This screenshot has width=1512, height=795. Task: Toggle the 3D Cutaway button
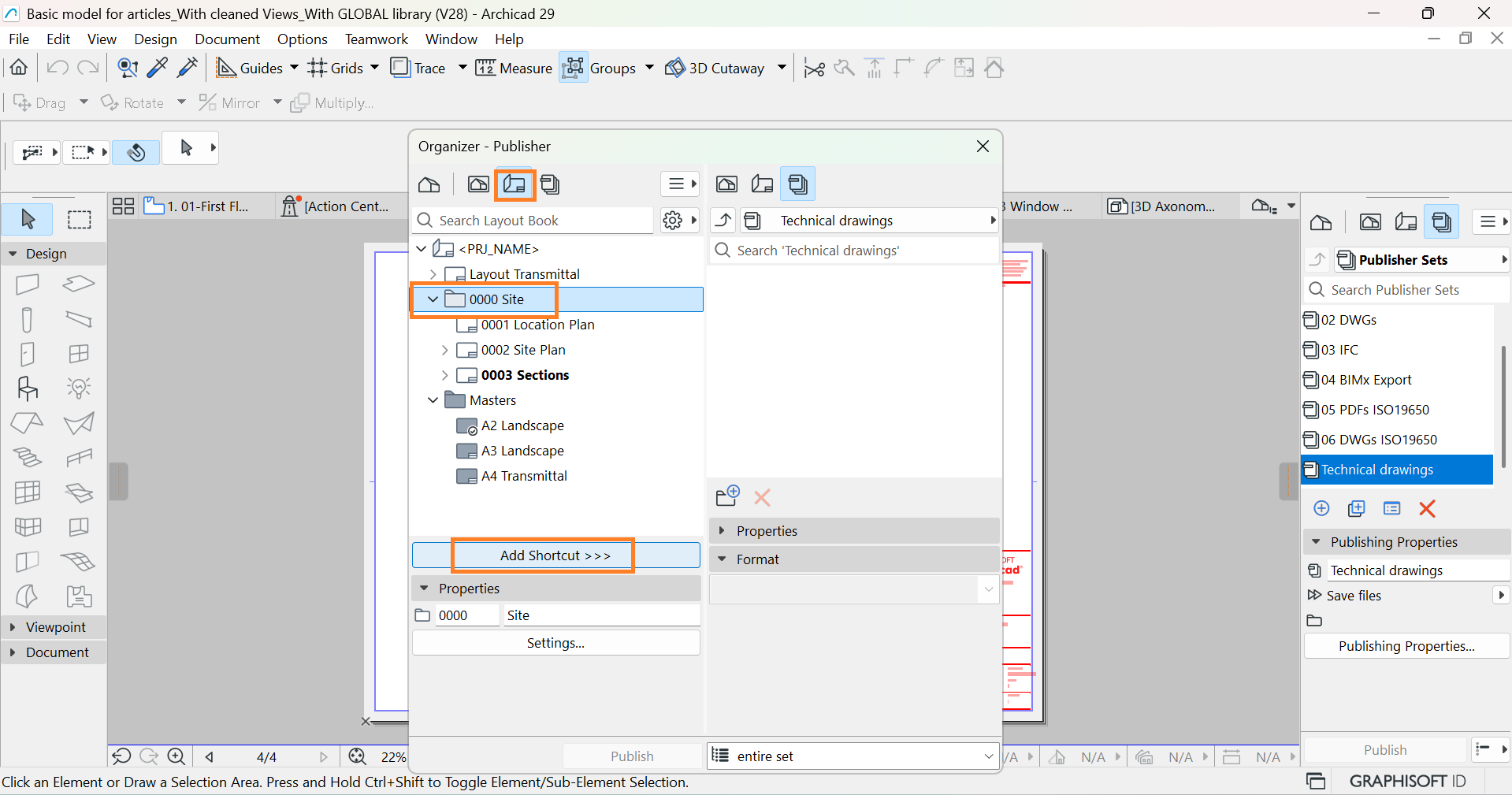[715, 68]
